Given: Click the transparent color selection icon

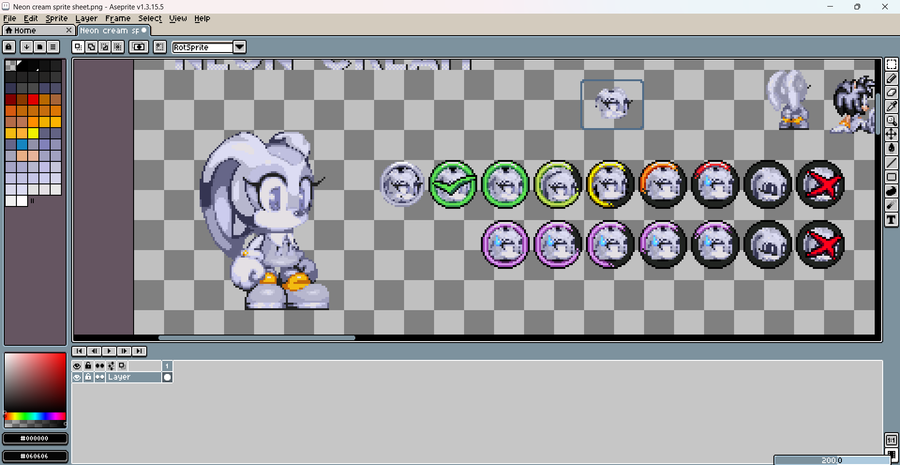Looking at the screenshot, I should 139,47.
